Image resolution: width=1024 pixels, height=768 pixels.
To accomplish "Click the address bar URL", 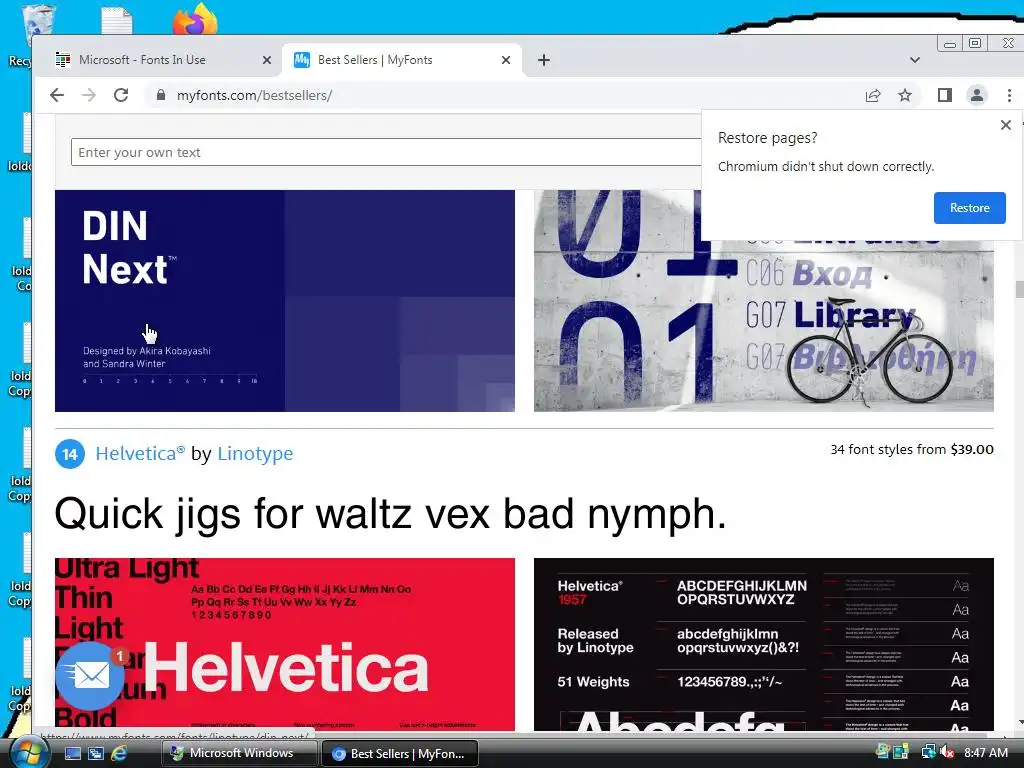I will (255, 95).
